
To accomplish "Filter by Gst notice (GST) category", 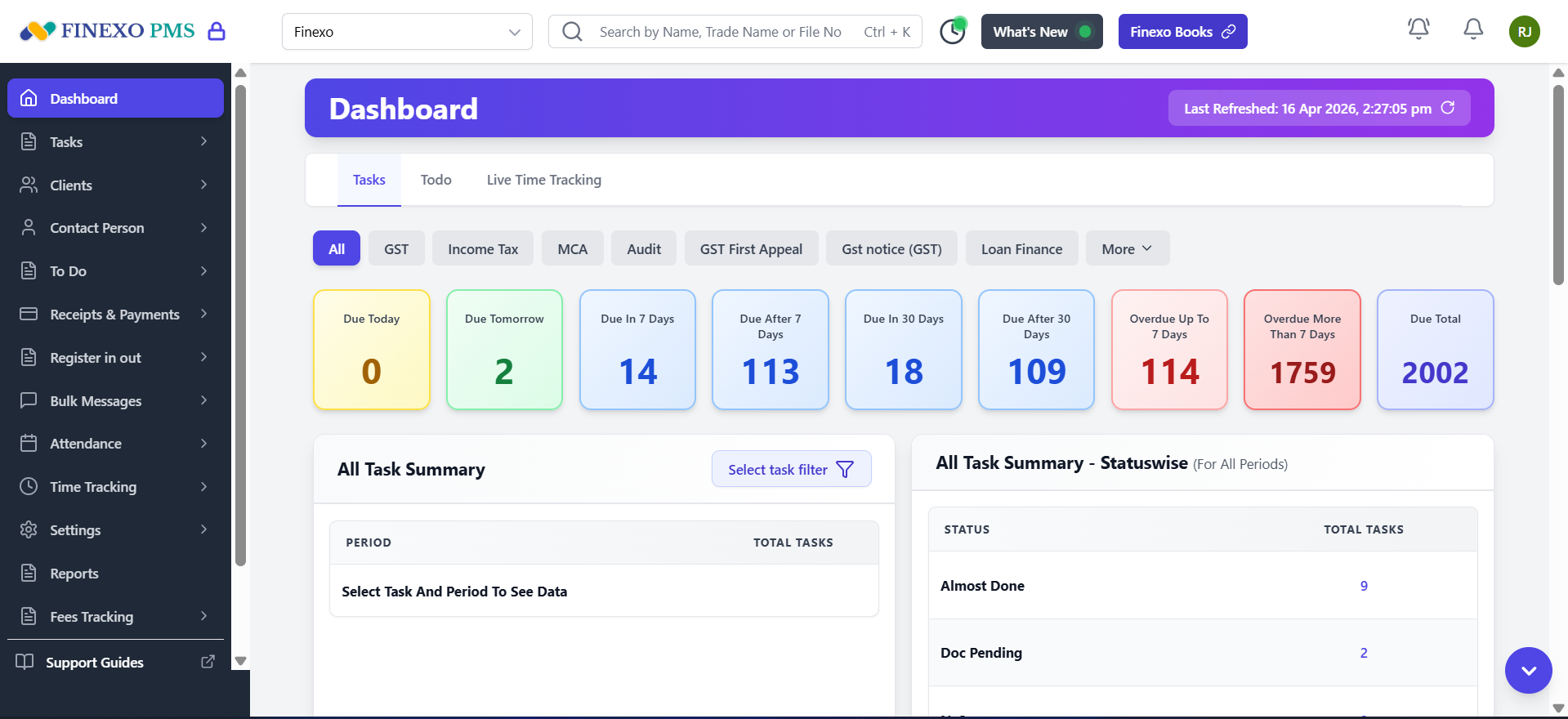I will [892, 248].
